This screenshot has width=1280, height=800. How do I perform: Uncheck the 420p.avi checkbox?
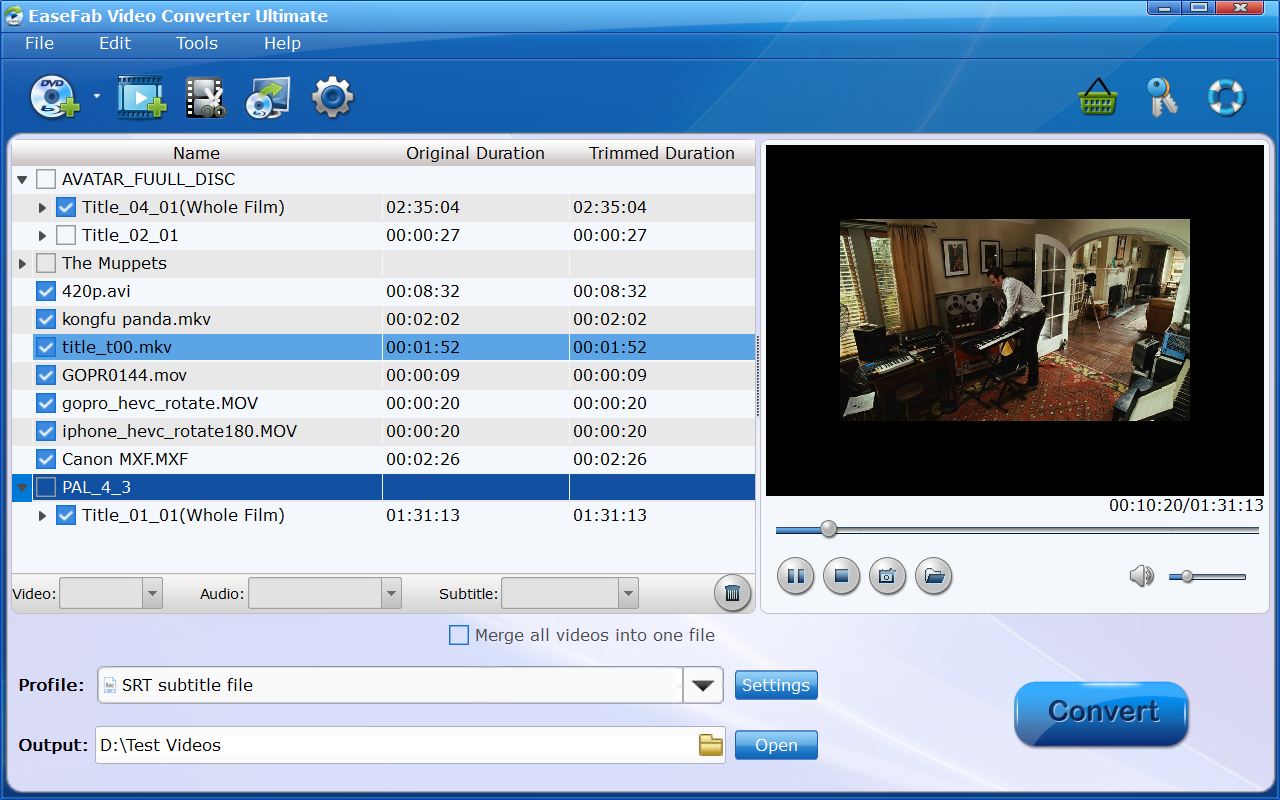(x=46, y=291)
